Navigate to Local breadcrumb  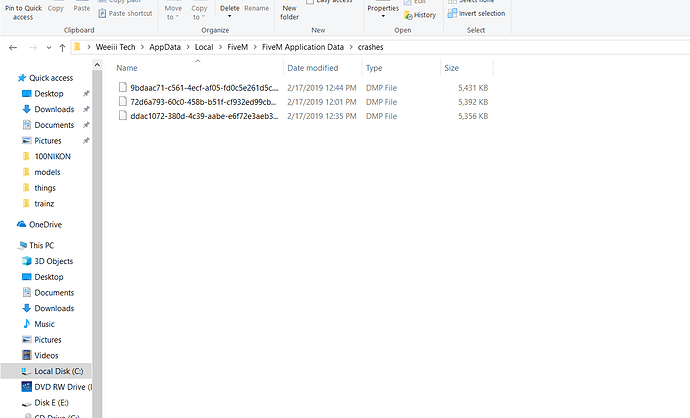point(204,47)
